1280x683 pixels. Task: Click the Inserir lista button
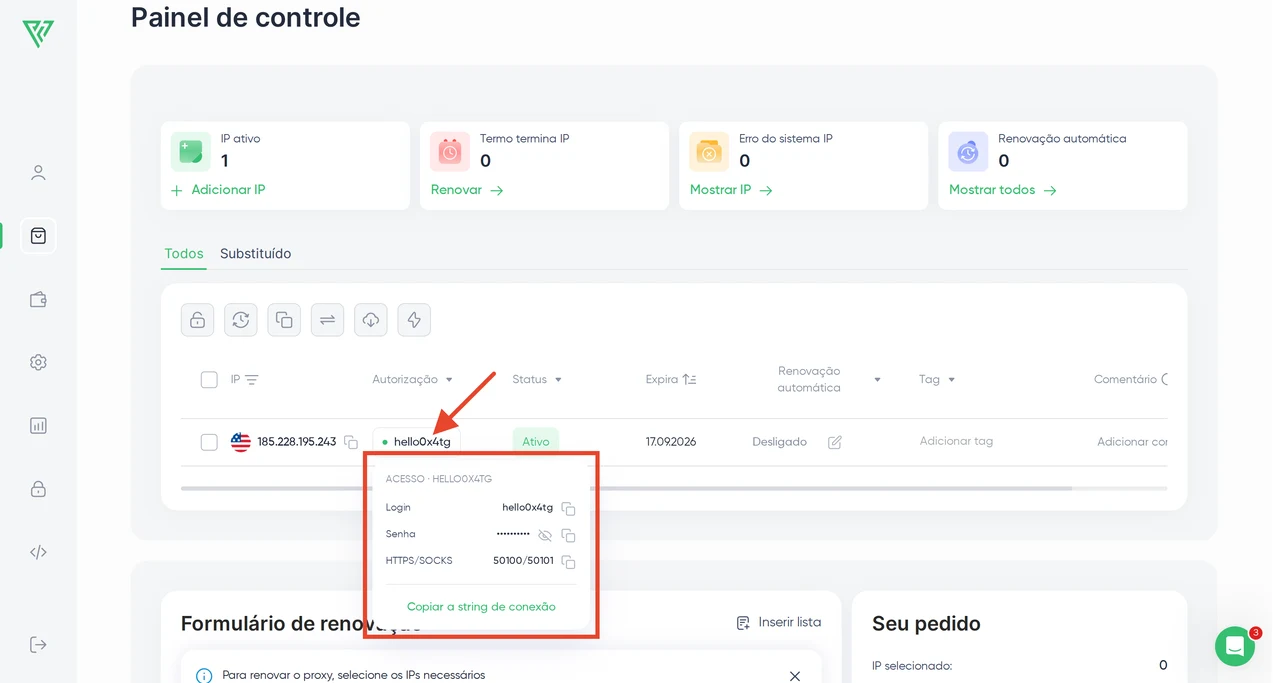779,623
